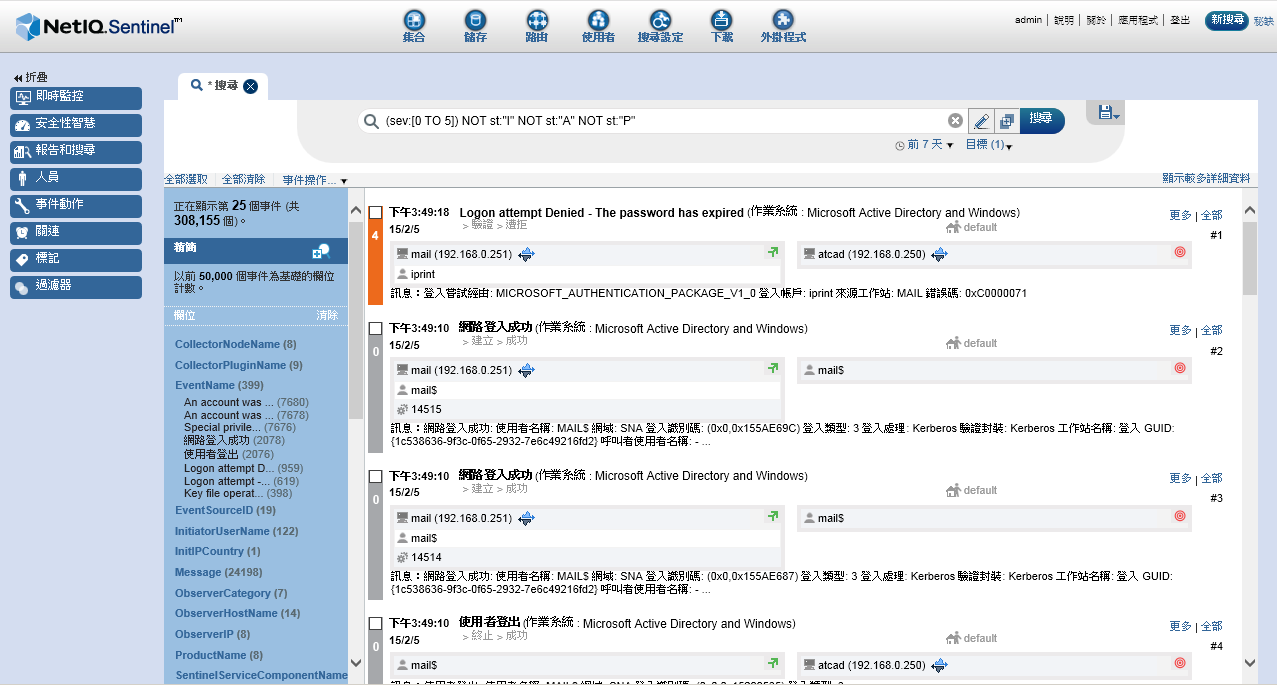Click green arrow icon in event #4 initiator box
Image resolution: width=1277 pixels, height=686 pixels.
click(773, 664)
